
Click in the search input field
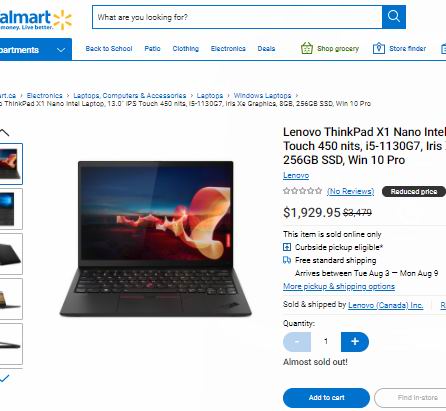click(237, 17)
